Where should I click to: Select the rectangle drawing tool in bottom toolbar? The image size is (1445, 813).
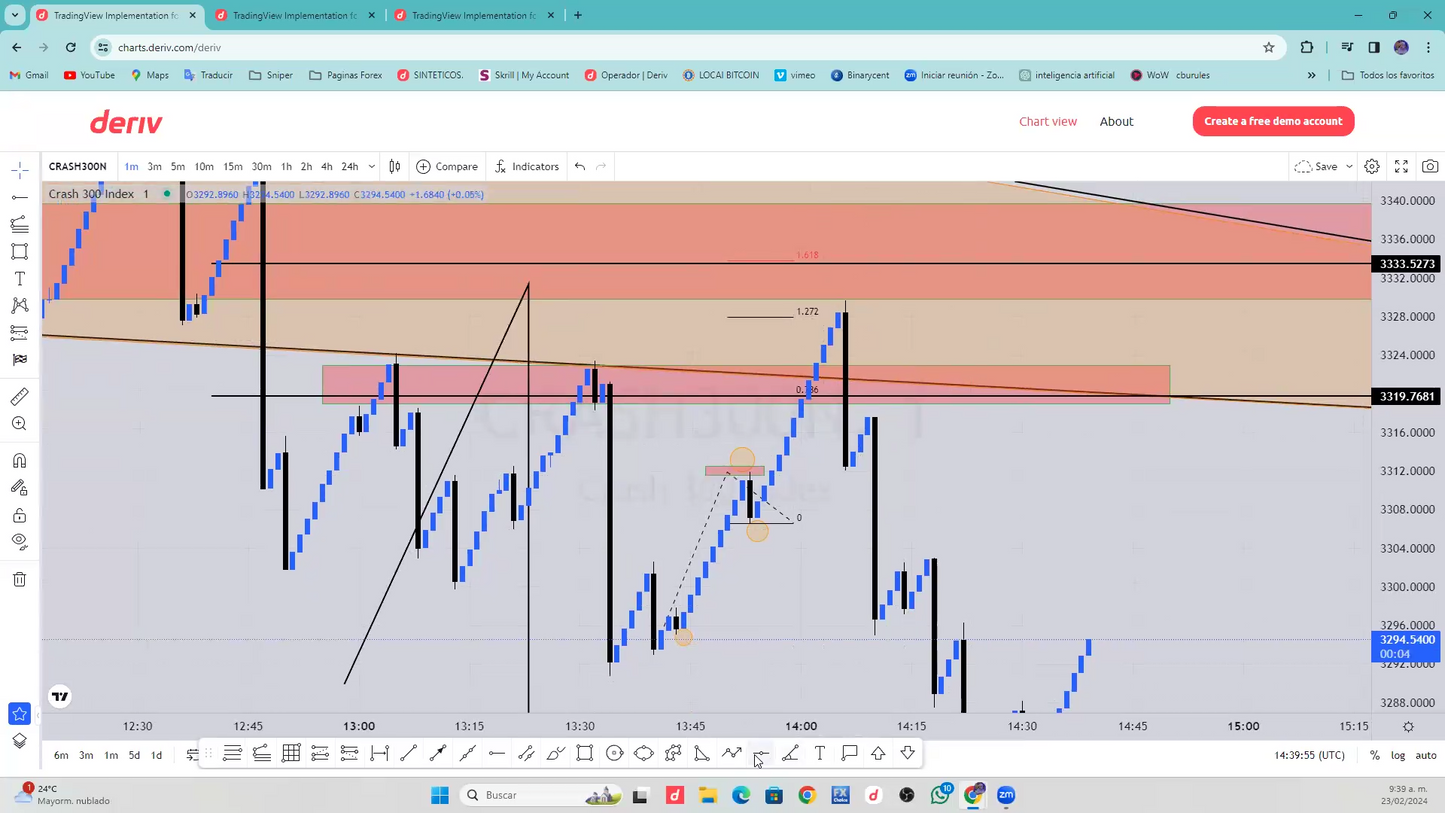(x=584, y=753)
